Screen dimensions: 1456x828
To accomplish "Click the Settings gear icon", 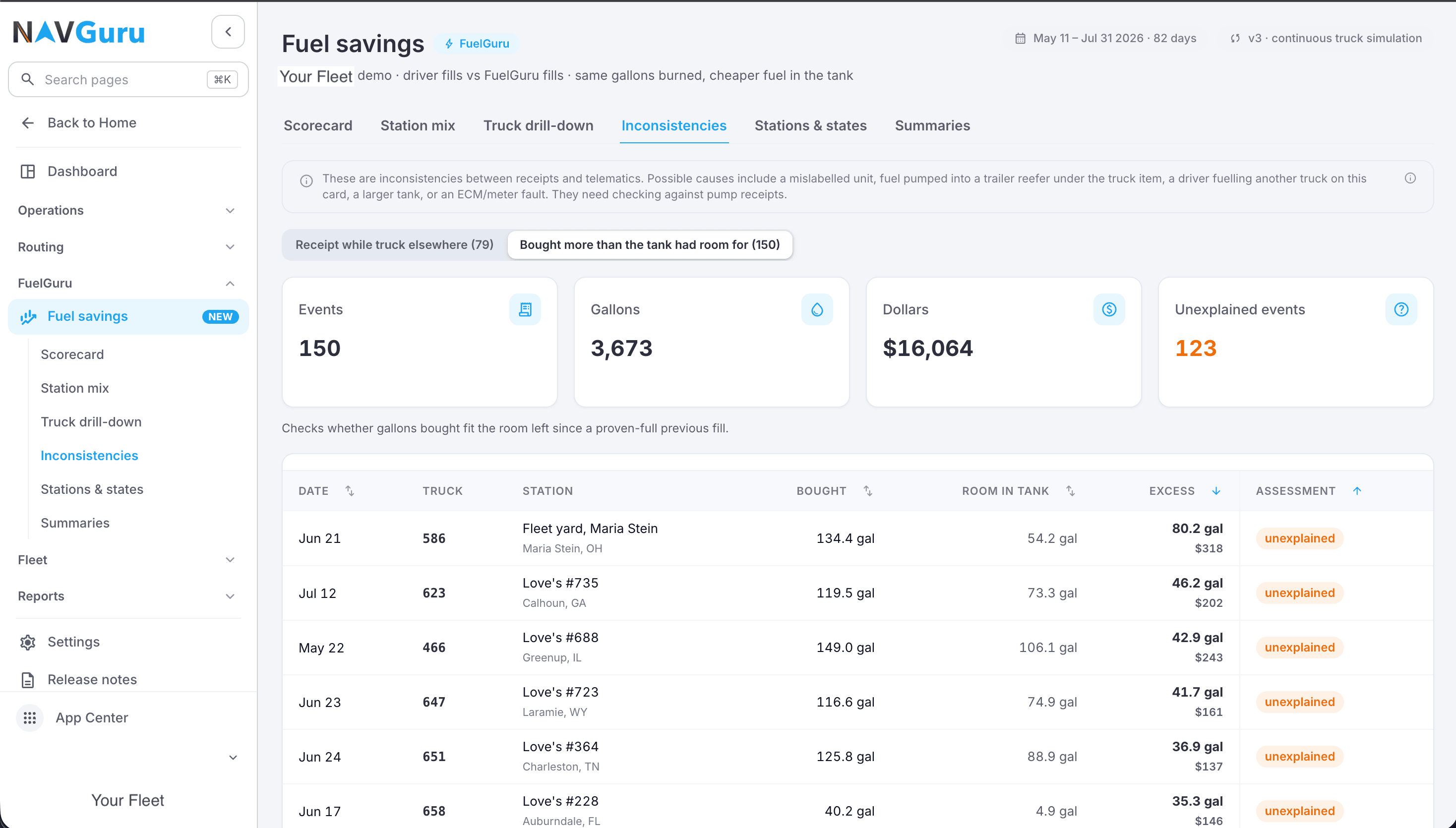I will 27,642.
